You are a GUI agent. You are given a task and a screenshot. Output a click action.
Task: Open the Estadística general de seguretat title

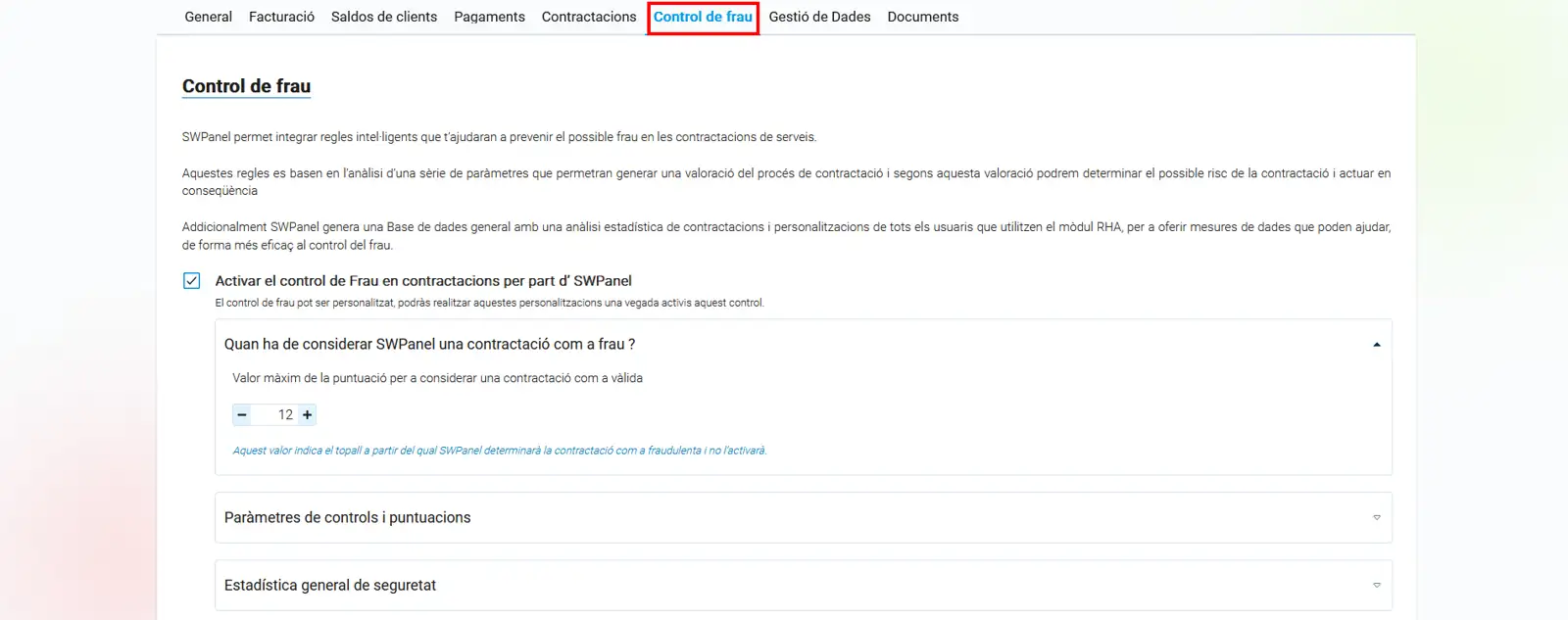coord(329,586)
